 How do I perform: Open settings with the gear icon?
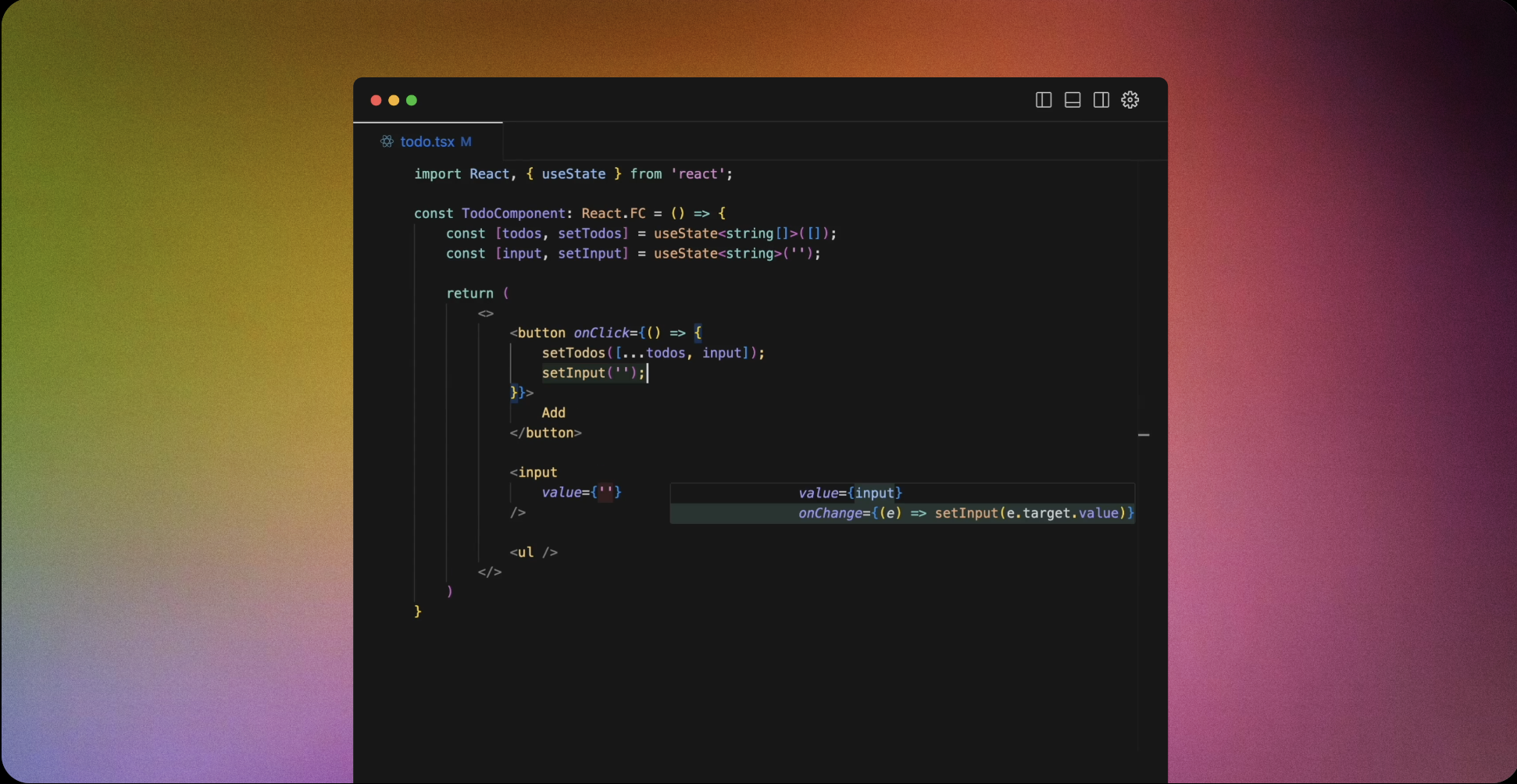click(x=1130, y=100)
